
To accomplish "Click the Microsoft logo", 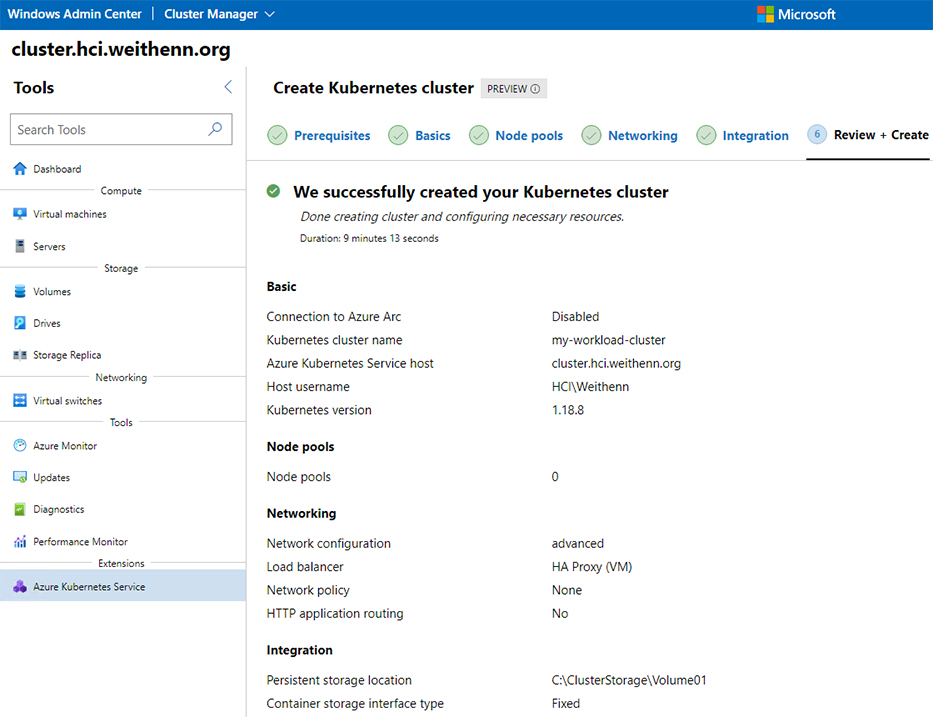I will pyautogui.click(x=765, y=14).
